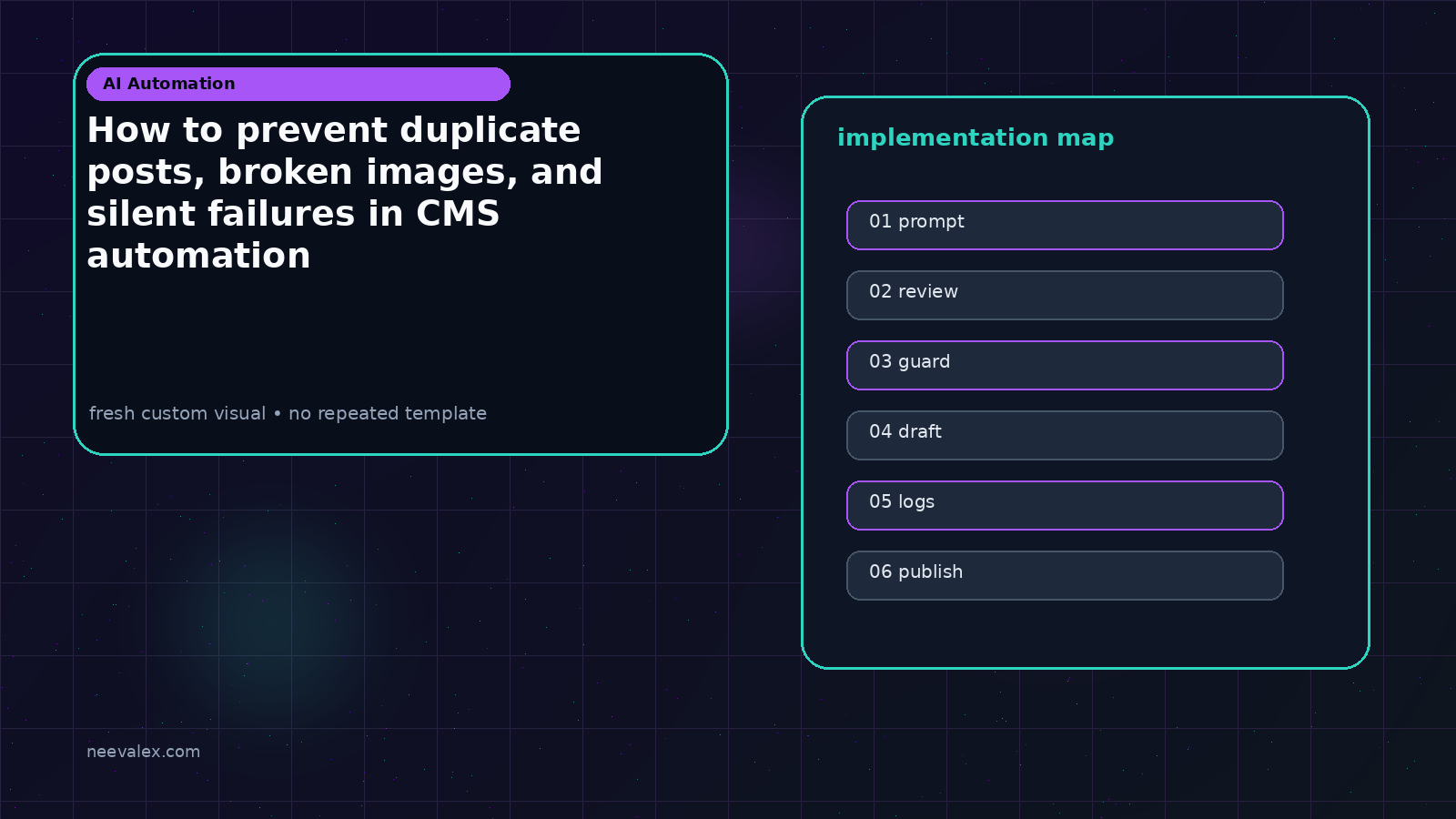This screenshot has width=1456, height=819.
Task: Click the 'implementation map' heading
Action: [976, 138]
